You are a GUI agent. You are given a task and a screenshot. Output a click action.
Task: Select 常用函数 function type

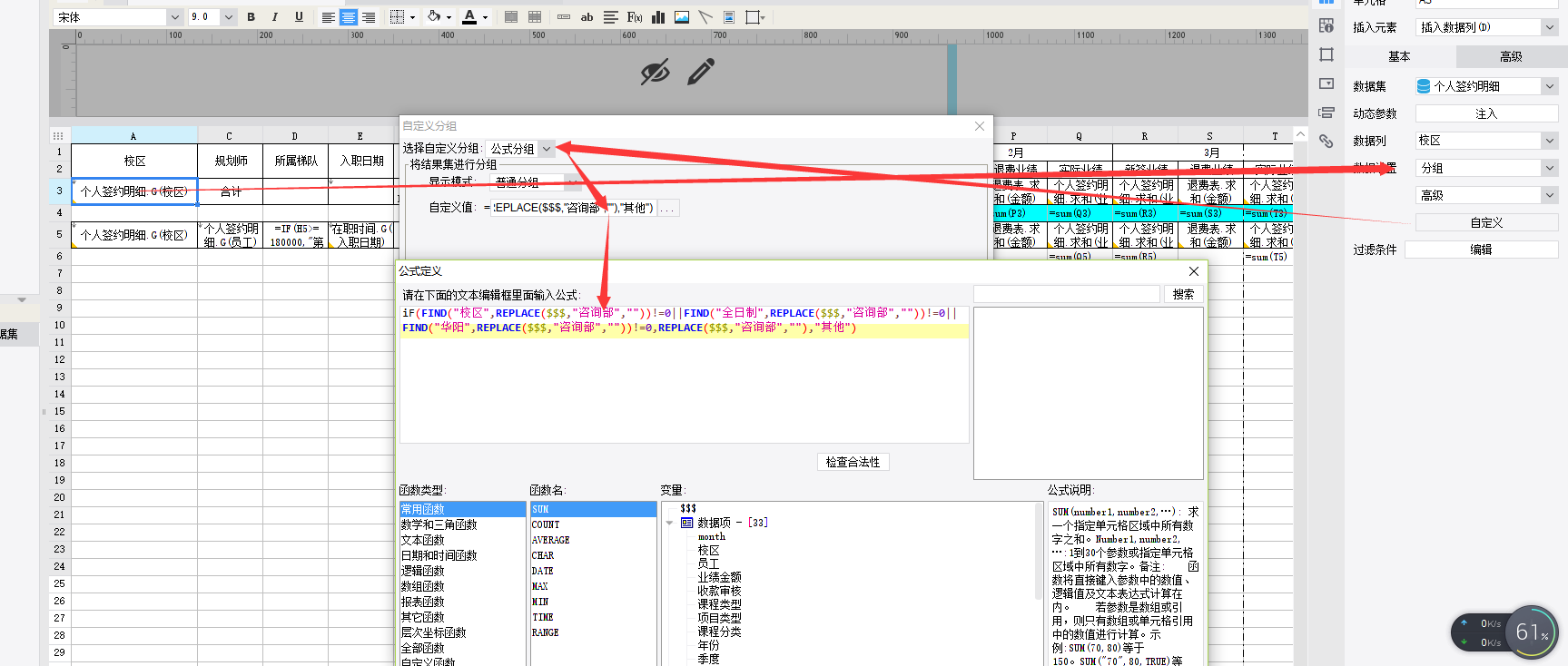pos(462,509)
